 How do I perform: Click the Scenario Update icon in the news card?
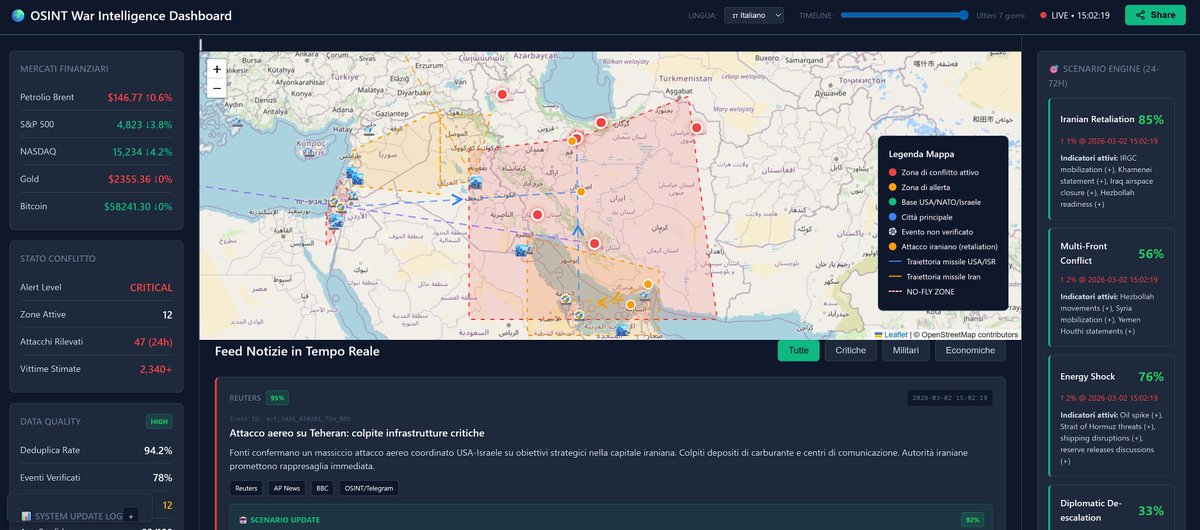[x=242, y=520]
